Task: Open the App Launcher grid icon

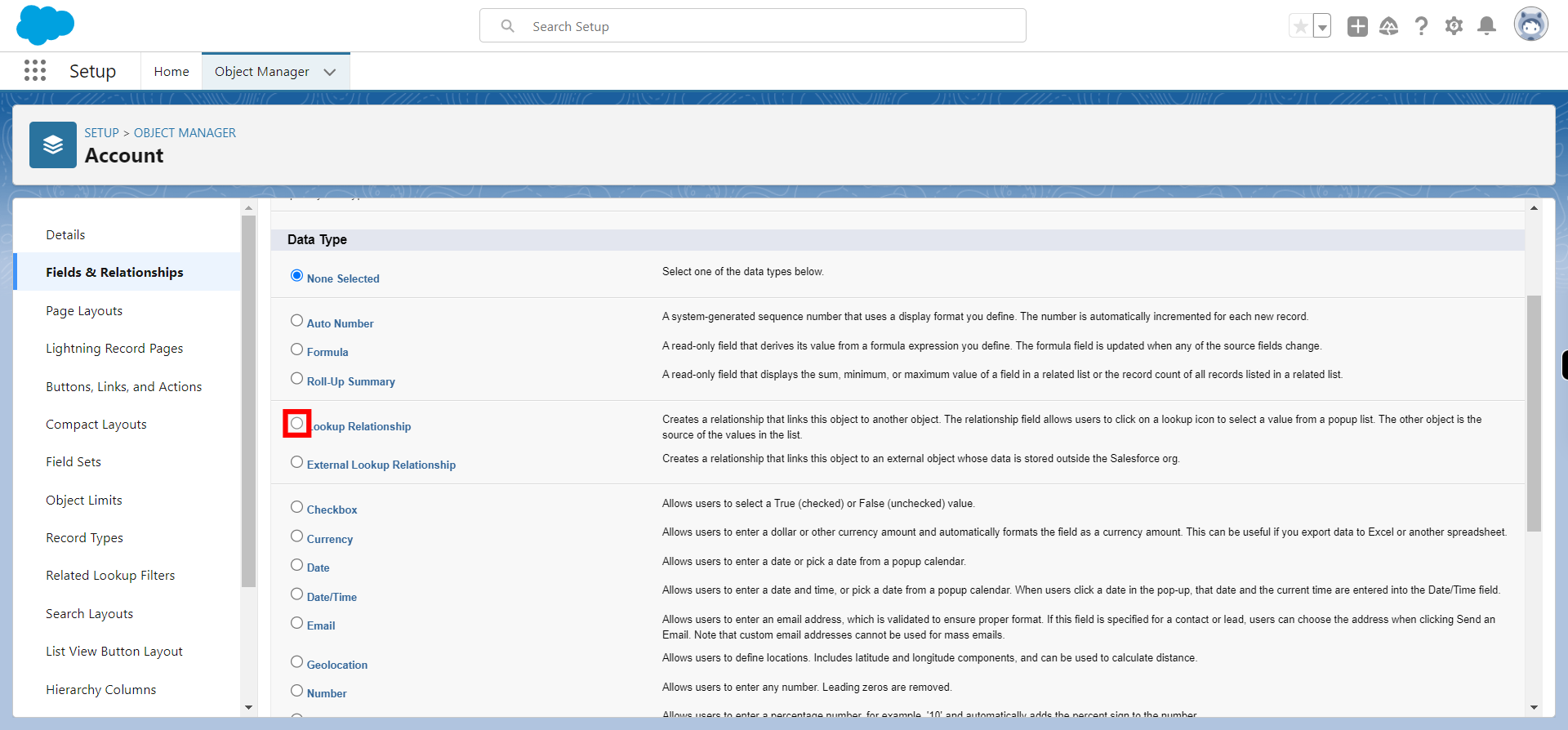Action: click(35, 71)
